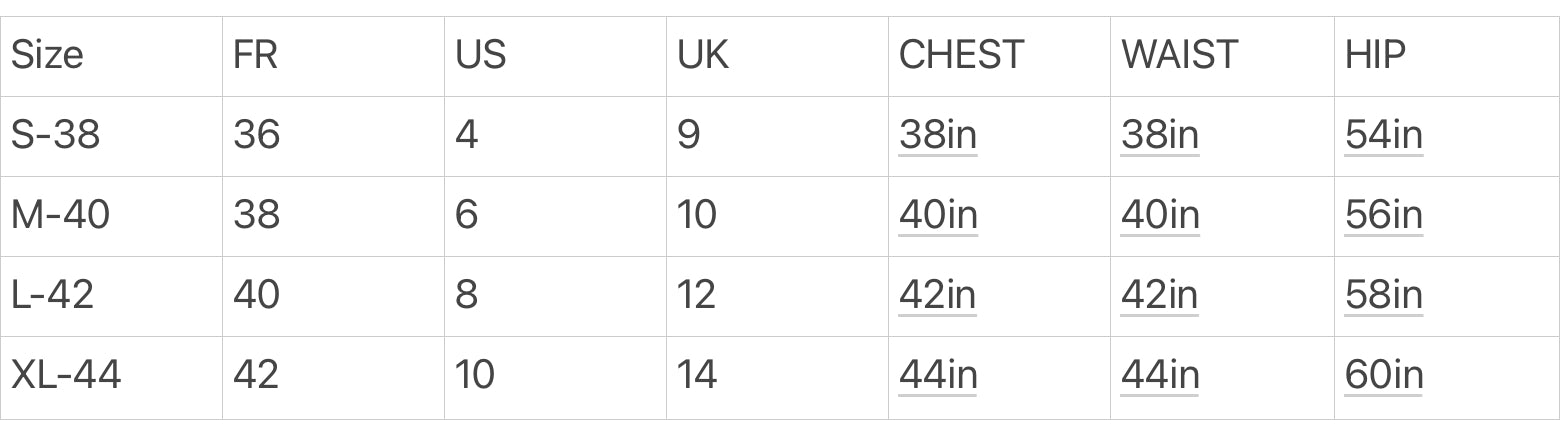
Task: Open the 38in waist link for S-38
Action: click(1159, 135)
